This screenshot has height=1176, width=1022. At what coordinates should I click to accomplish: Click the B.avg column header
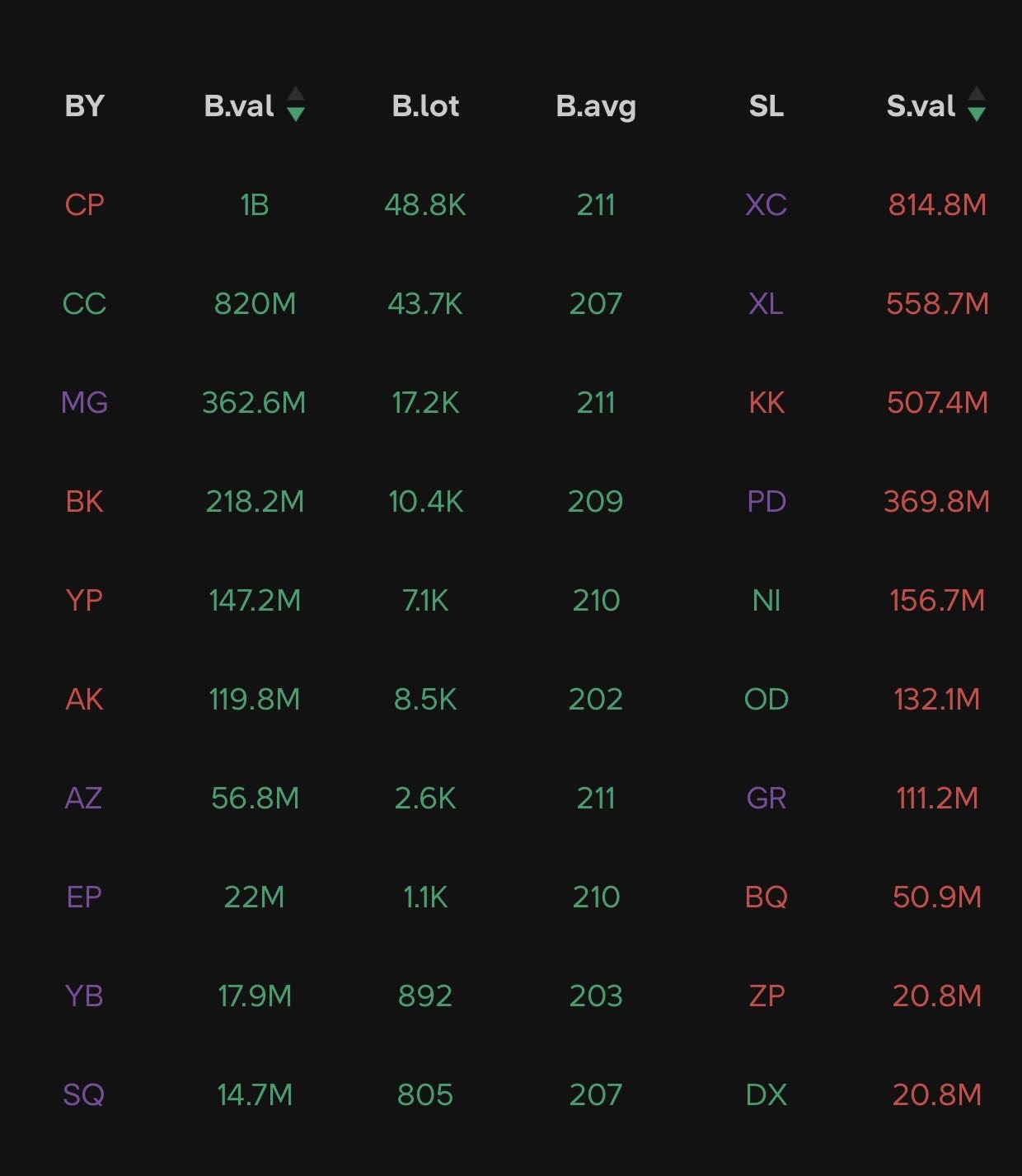(x=596, y=106)
